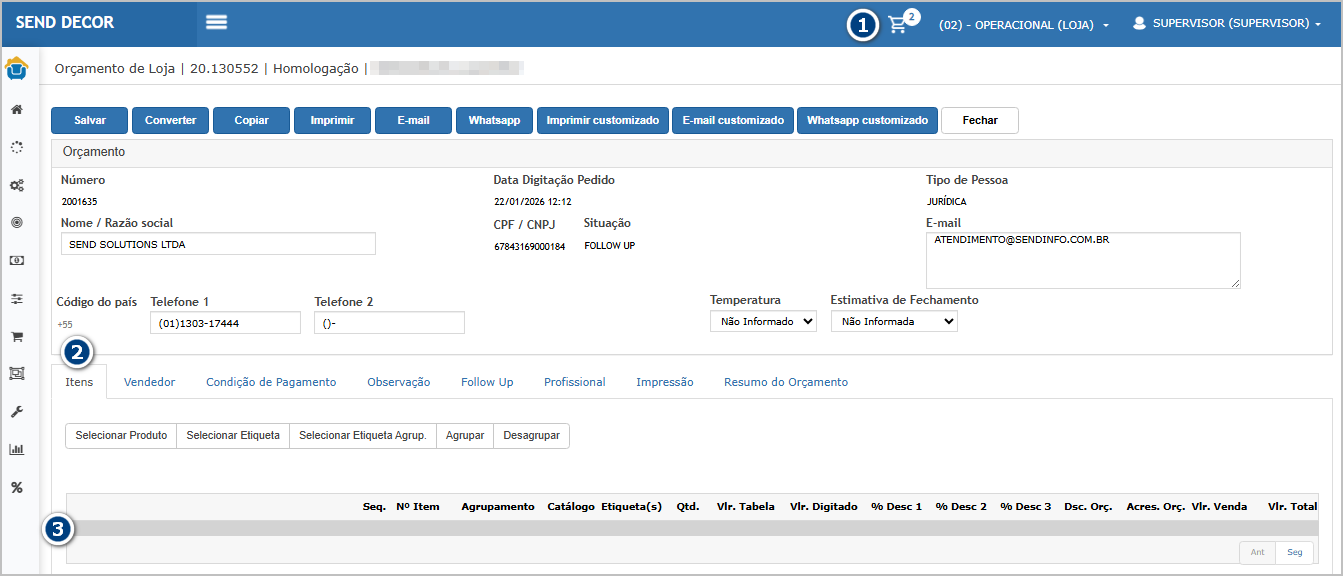Open the bar chart reports icon
This screenshot has height=576, width=1343.
[x=17, y=450]
